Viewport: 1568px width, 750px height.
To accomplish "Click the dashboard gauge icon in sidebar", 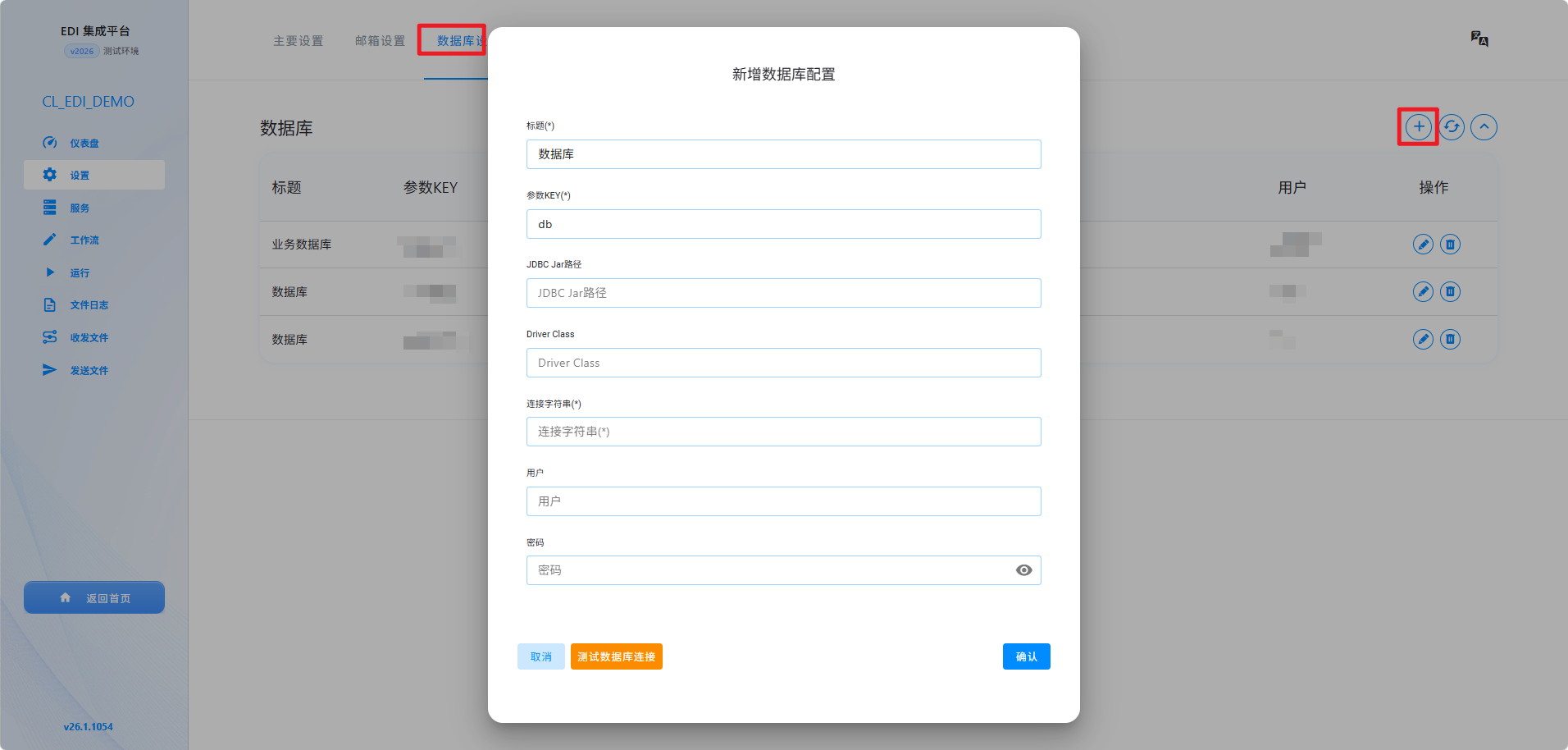I will click(50, 143).
